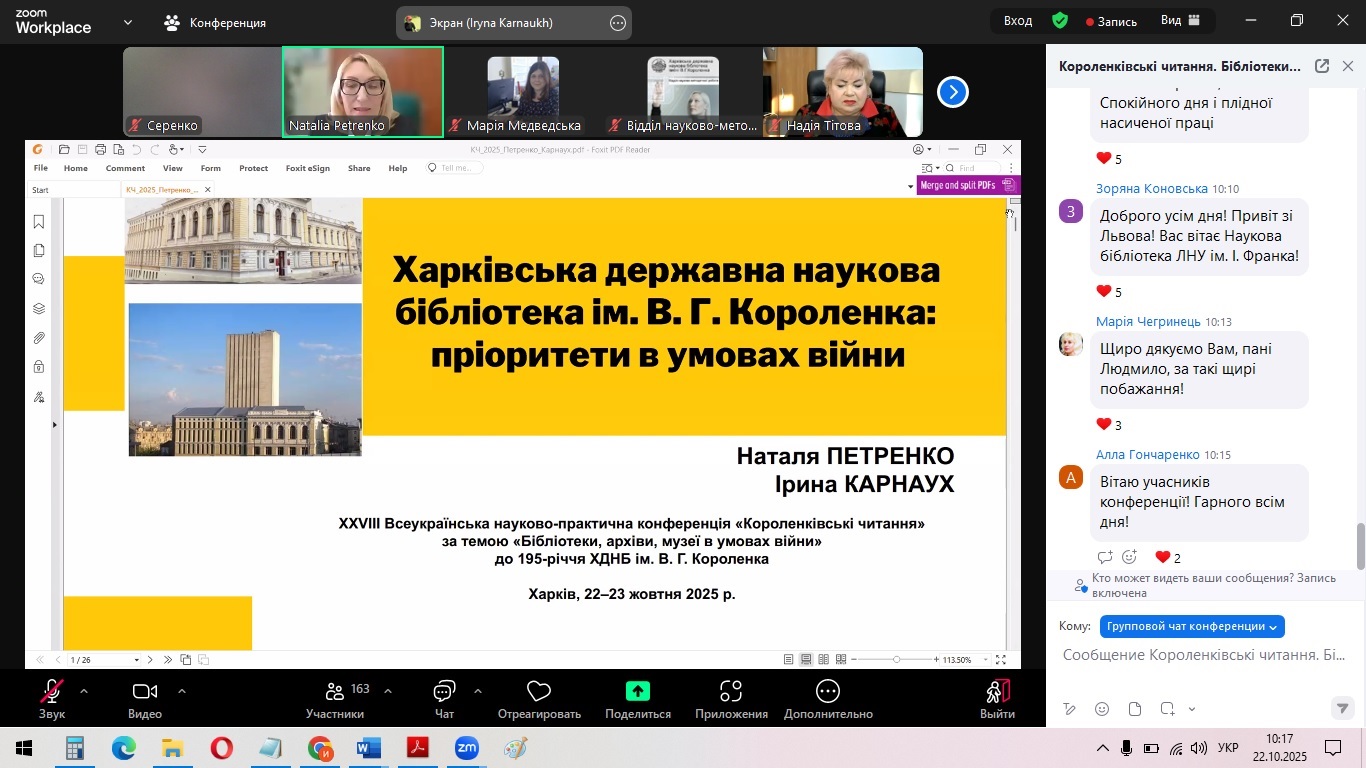Switch to the Start tab

[x=38, y=188]
